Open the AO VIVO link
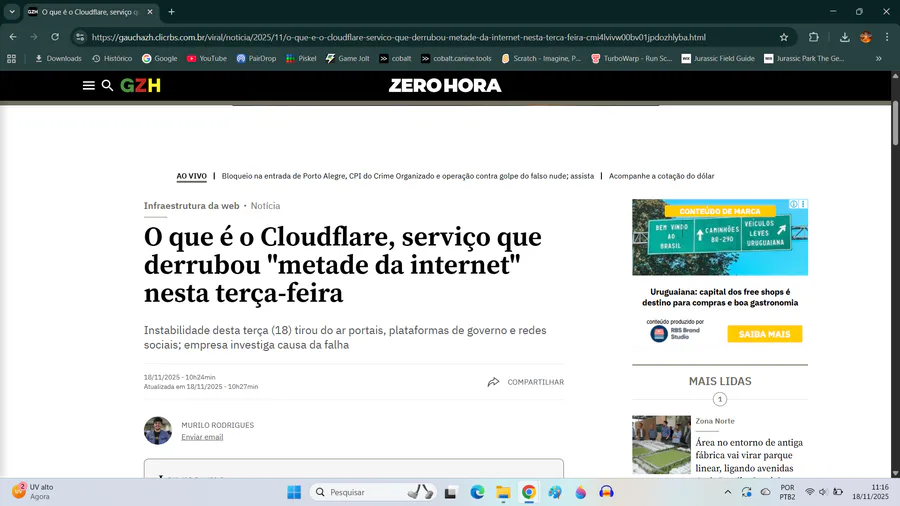This screenshot has width=900, height=506. tap(191, 176)
